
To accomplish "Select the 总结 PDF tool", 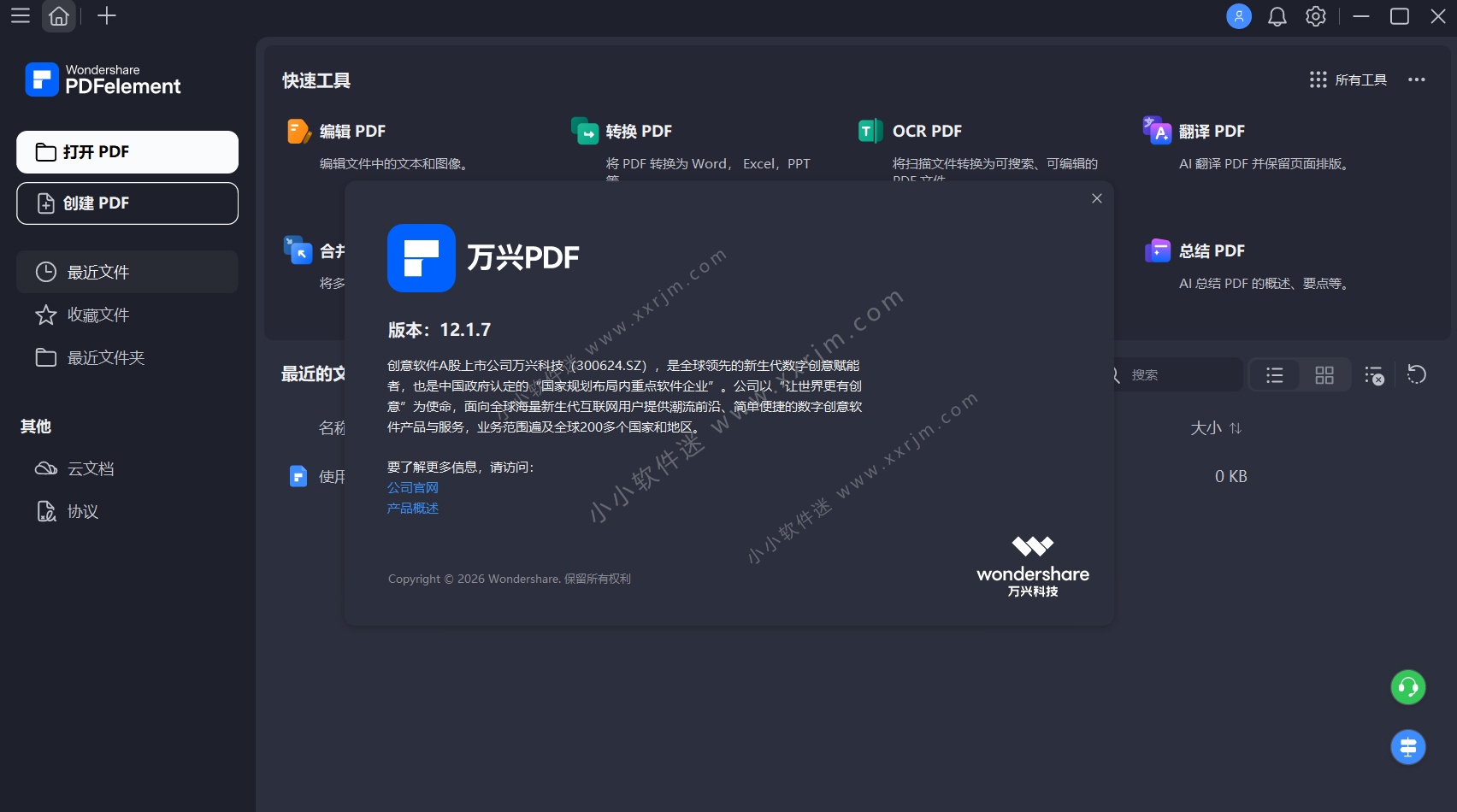I will pos(1211,250).
